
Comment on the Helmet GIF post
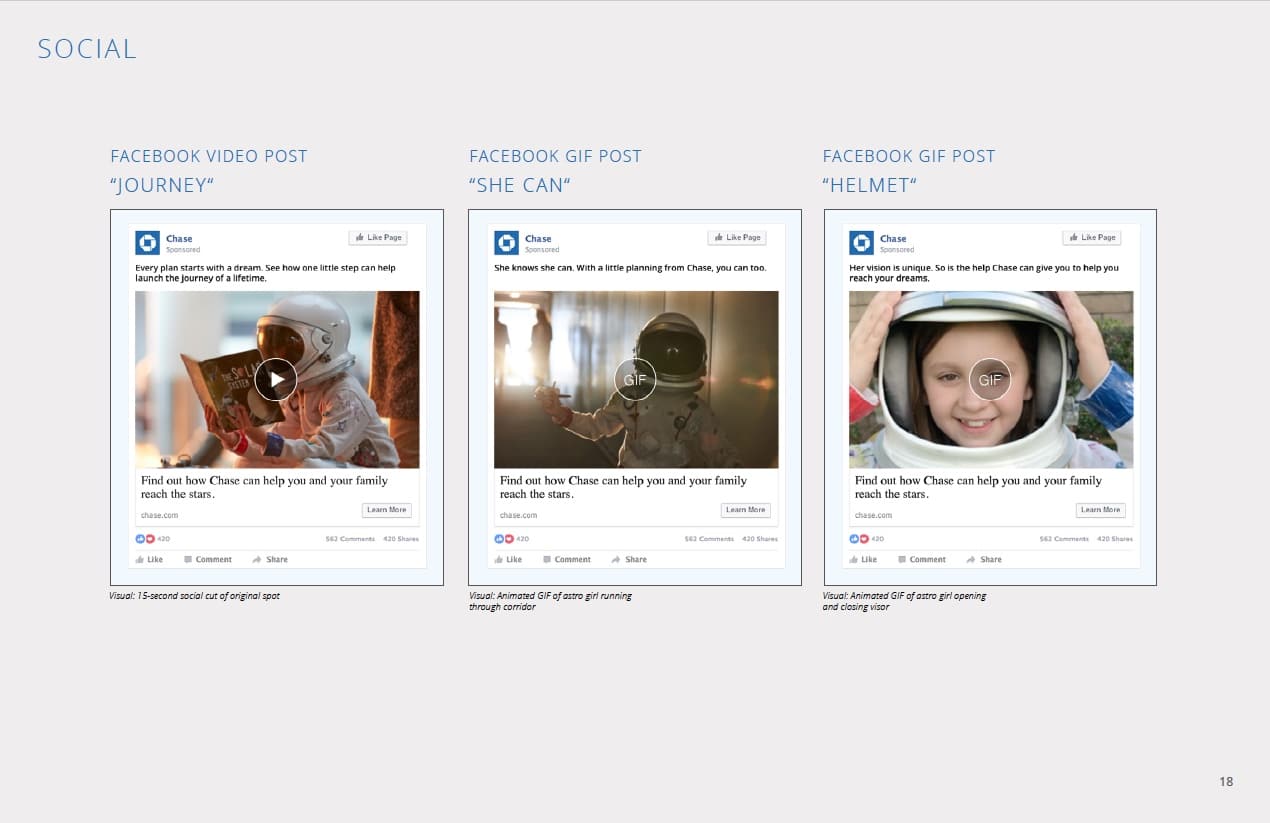coord(922,559)
